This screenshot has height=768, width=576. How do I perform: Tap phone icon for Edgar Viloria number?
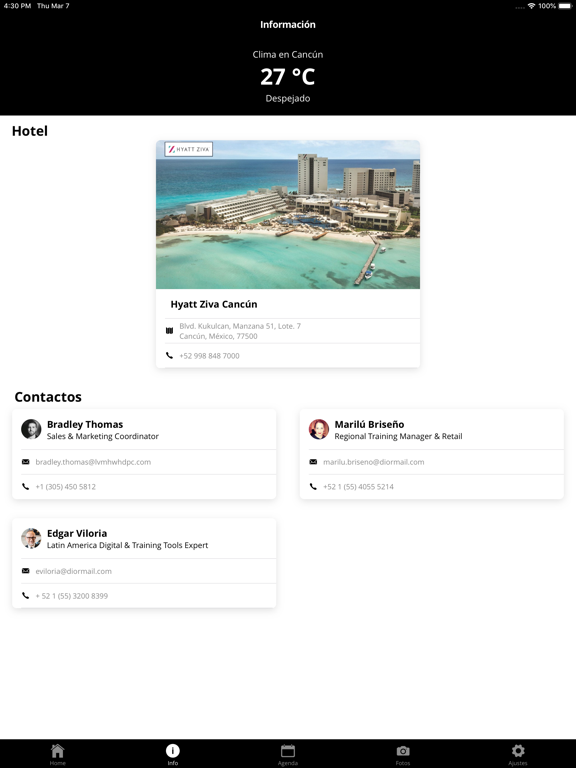tap(25, 596)
